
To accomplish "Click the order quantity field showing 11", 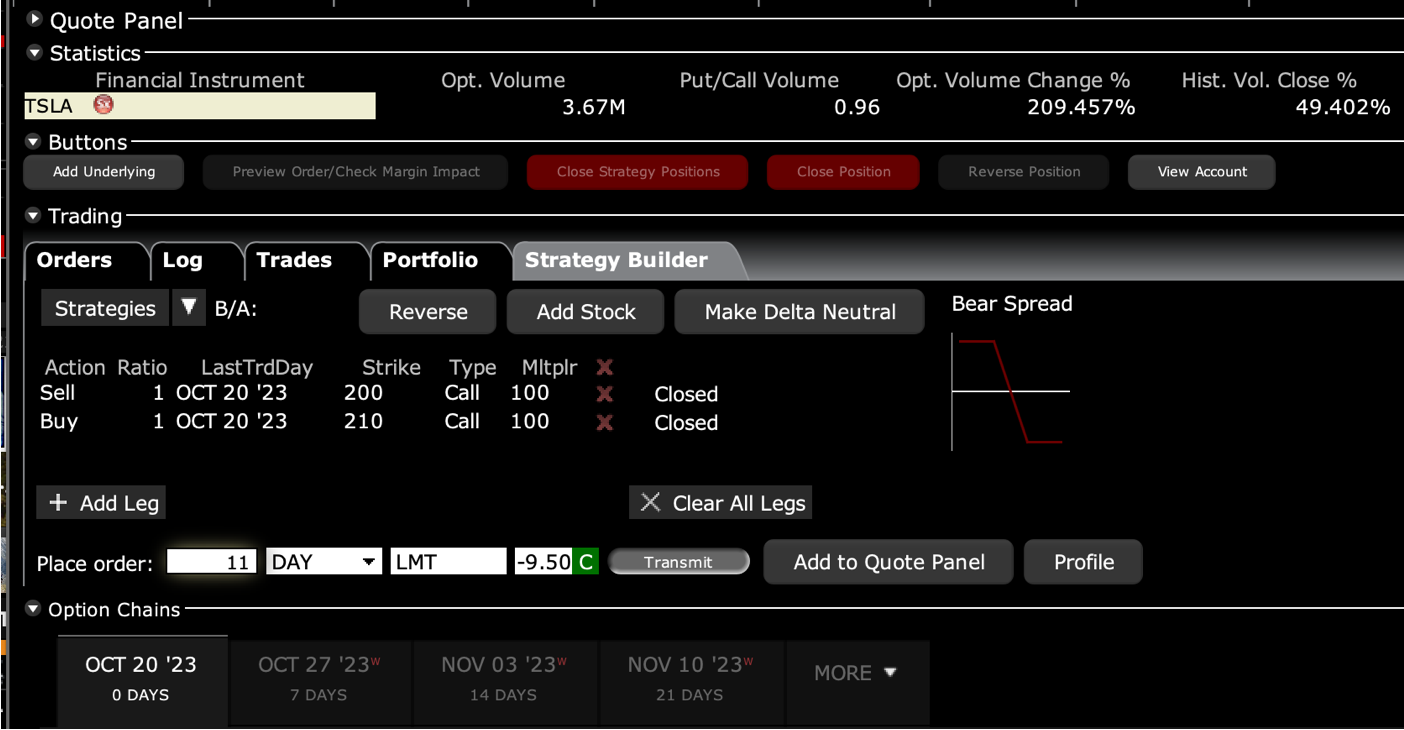I will point(211,562).
